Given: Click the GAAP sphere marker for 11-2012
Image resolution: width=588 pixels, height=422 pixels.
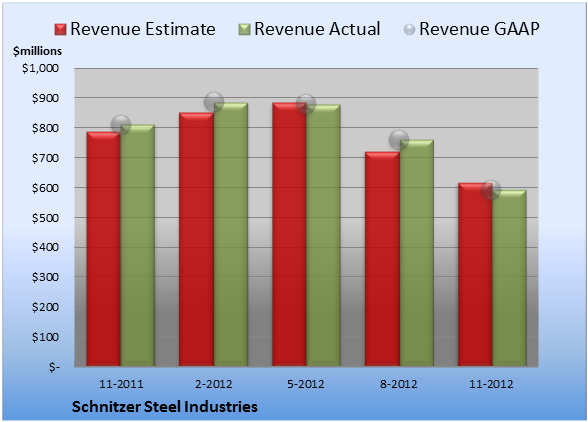Looking at the screenshot, I should click(491, 190).
